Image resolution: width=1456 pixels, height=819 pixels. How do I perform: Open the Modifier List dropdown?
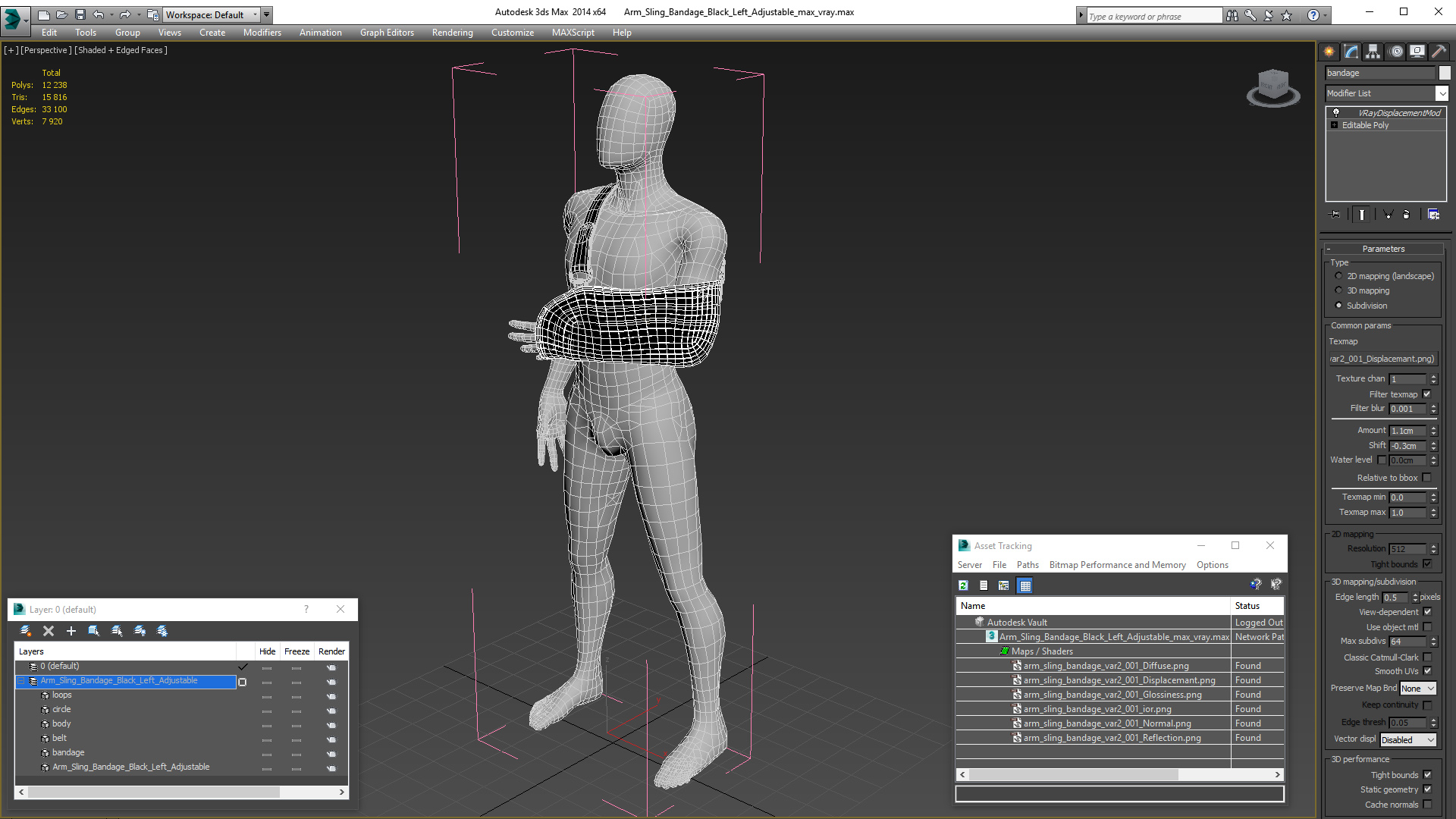click(x=1442, y=93)
